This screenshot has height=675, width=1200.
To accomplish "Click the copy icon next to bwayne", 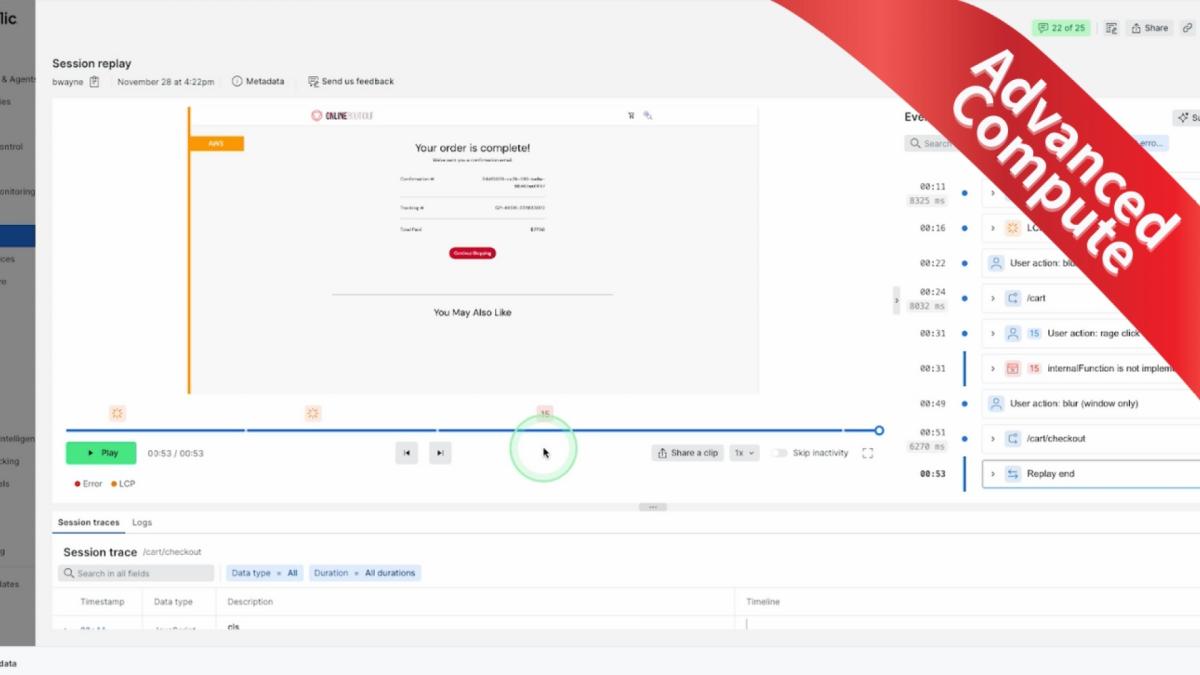I will pyautogui.click(x=94, y=82).
